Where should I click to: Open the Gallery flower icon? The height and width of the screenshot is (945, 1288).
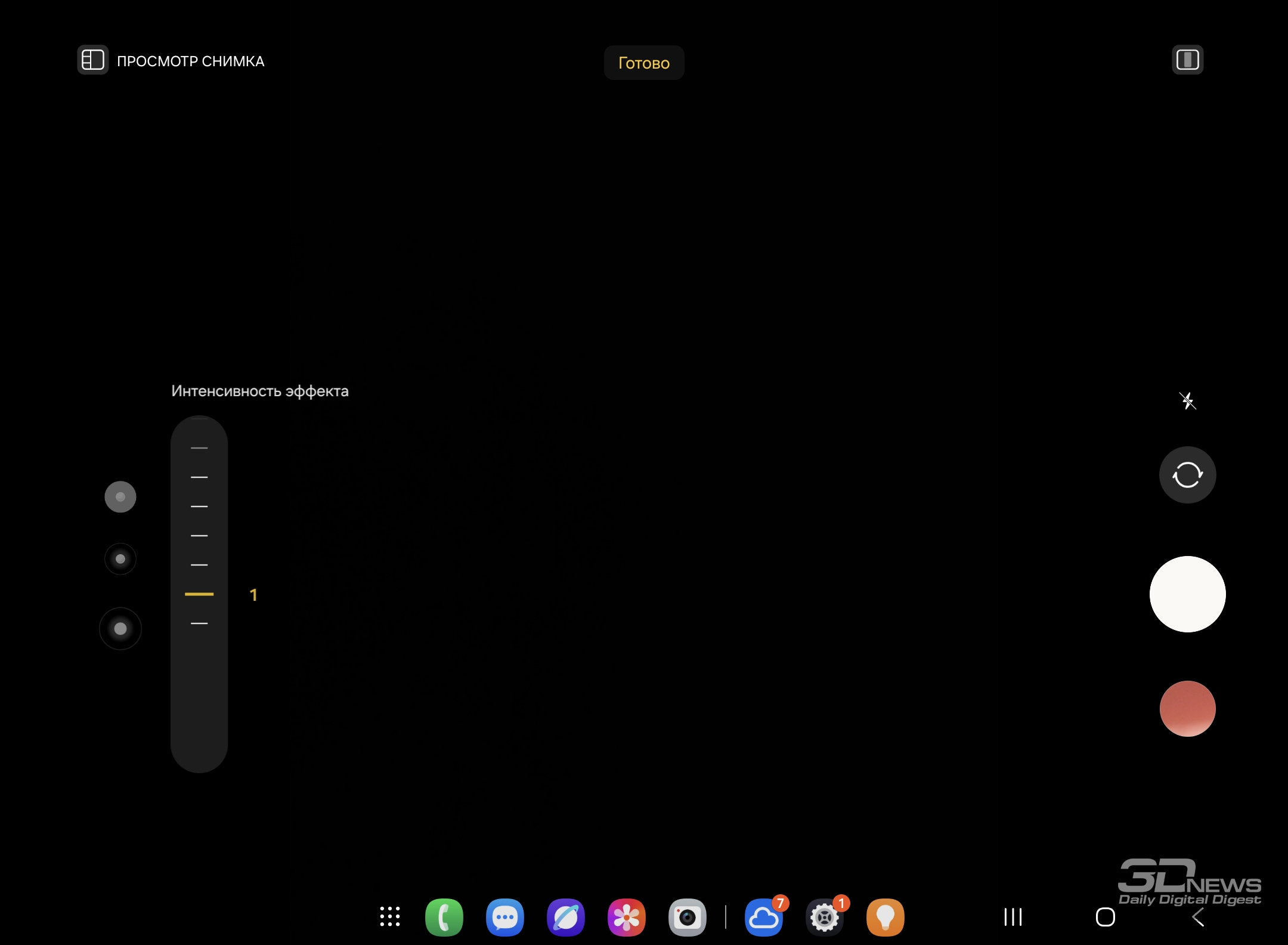pos(626,917)
